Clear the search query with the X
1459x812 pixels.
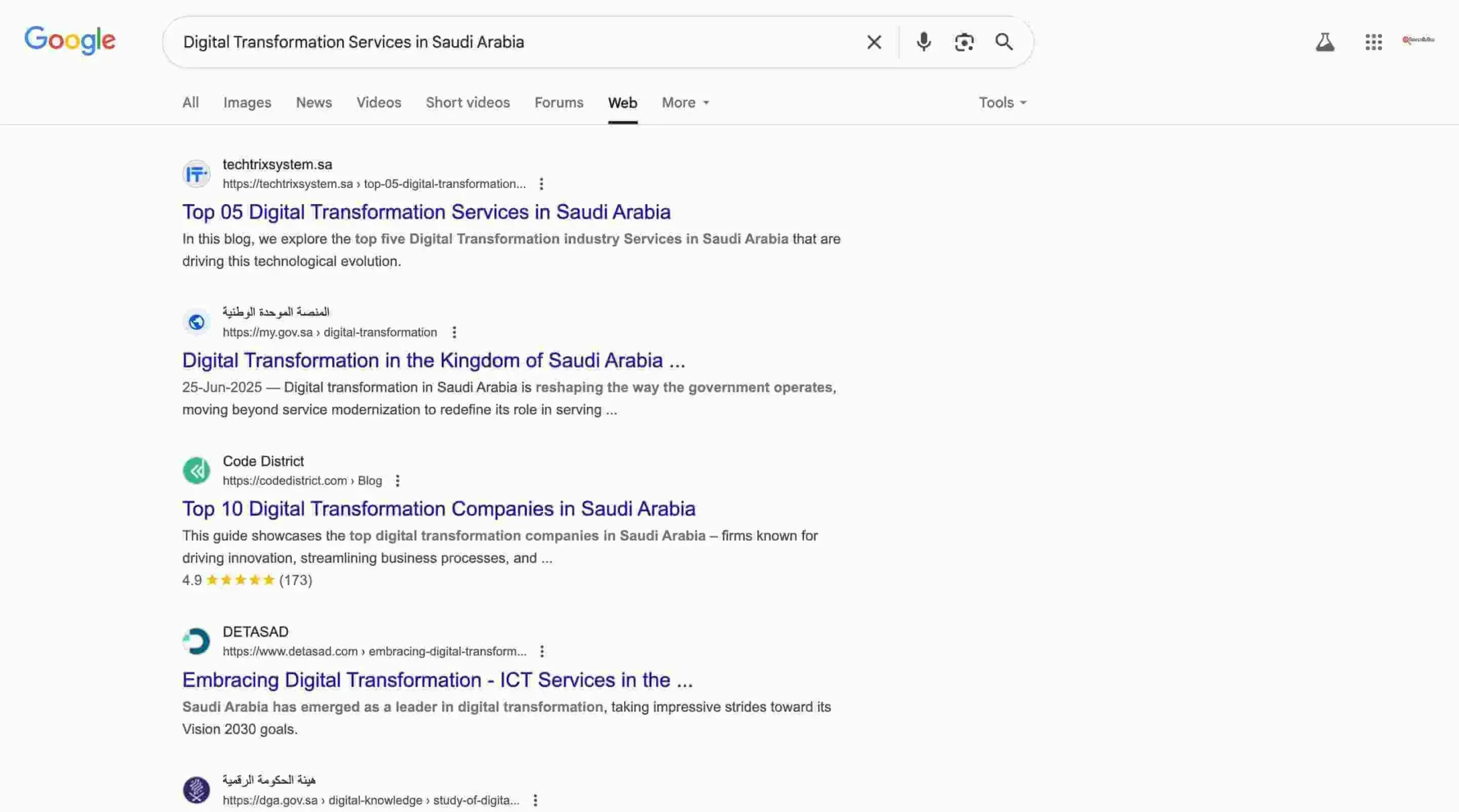point(873,42)
